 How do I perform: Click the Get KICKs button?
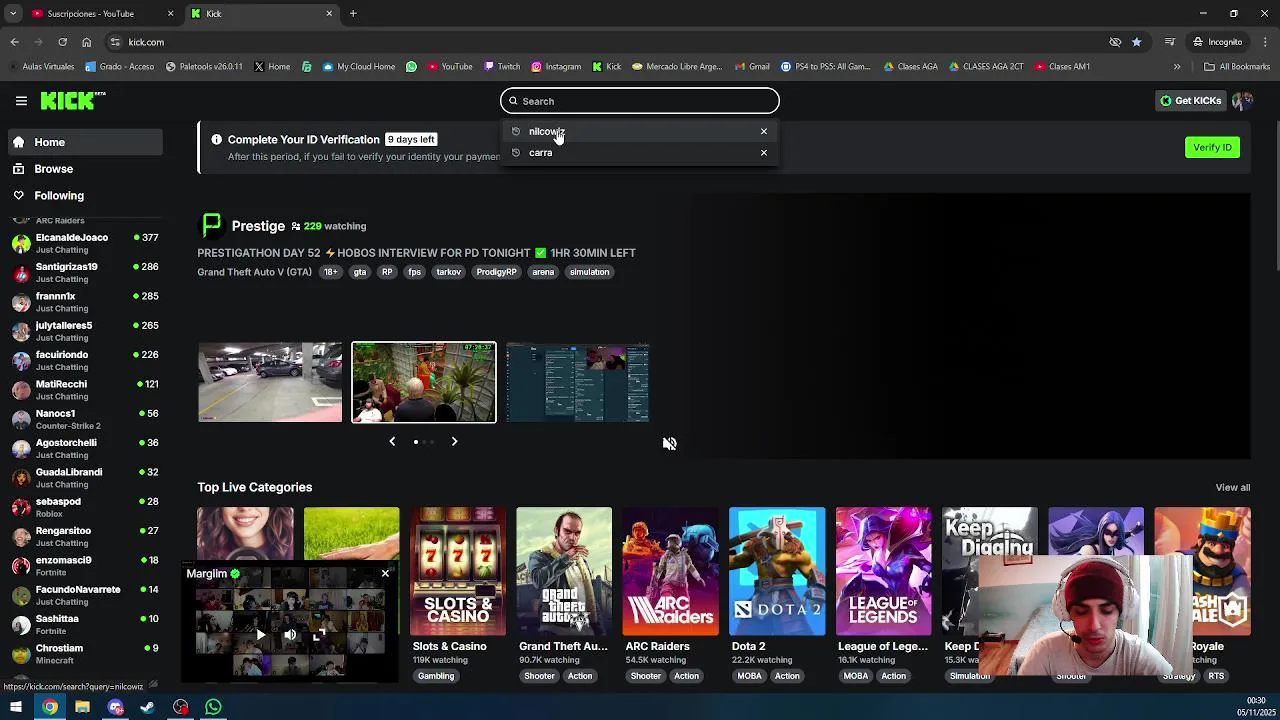(x=1190, y=101)
